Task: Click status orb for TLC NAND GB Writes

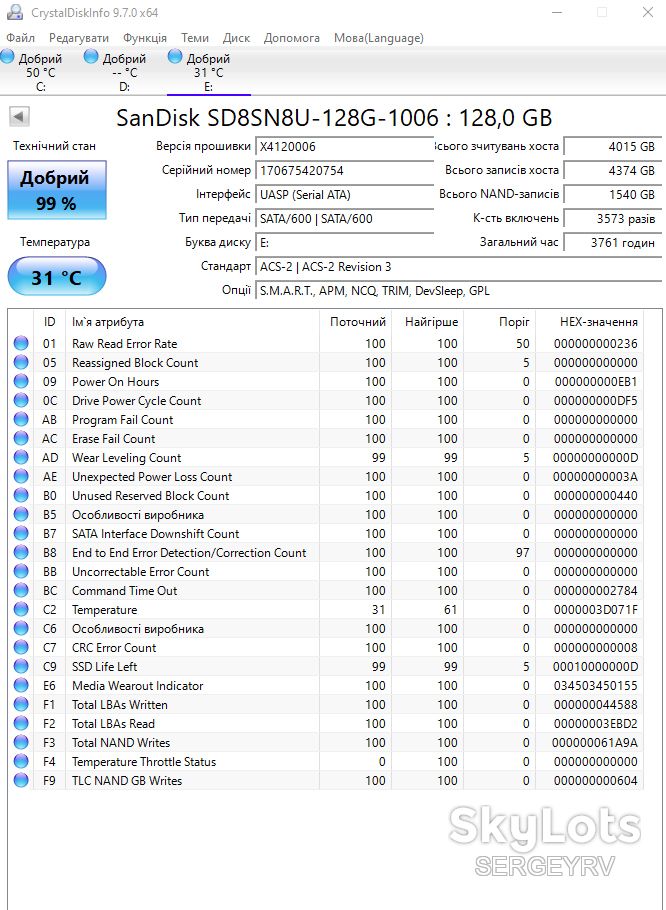Action: 21,780
